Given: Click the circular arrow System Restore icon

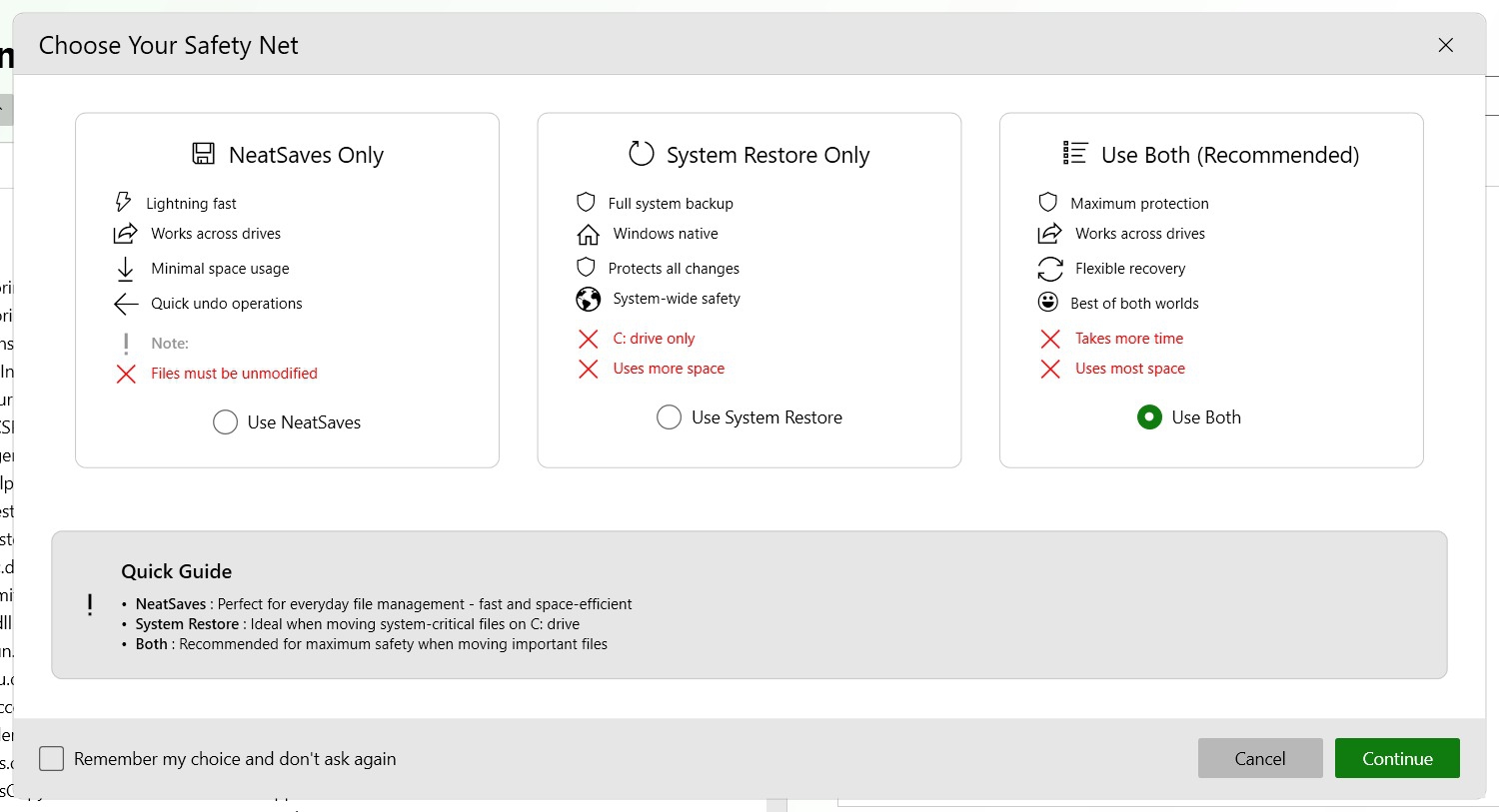Looking at the screenshot, I should [x=641, y=154].
